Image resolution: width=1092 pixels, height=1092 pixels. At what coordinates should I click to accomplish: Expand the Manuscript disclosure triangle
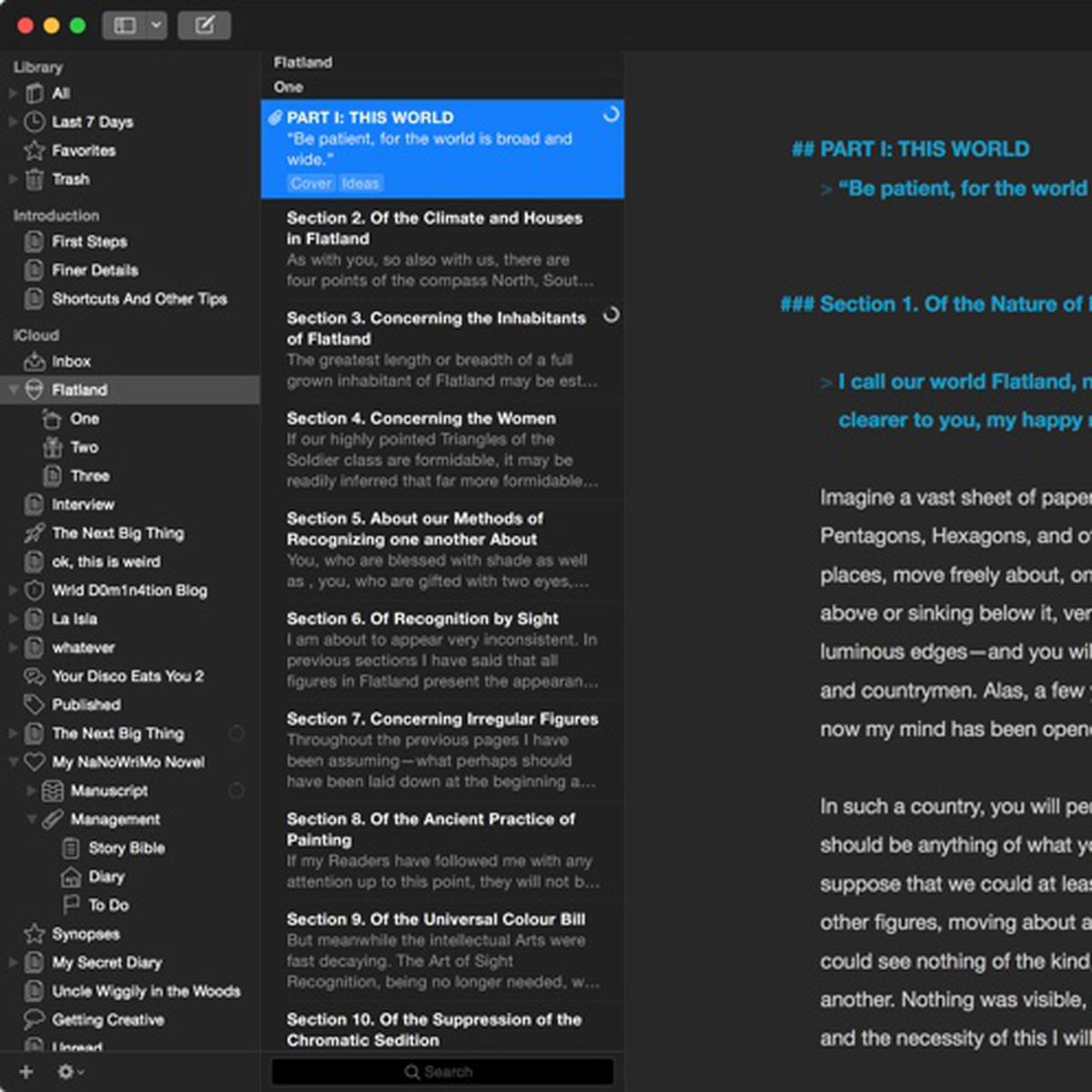pos(31,791)
